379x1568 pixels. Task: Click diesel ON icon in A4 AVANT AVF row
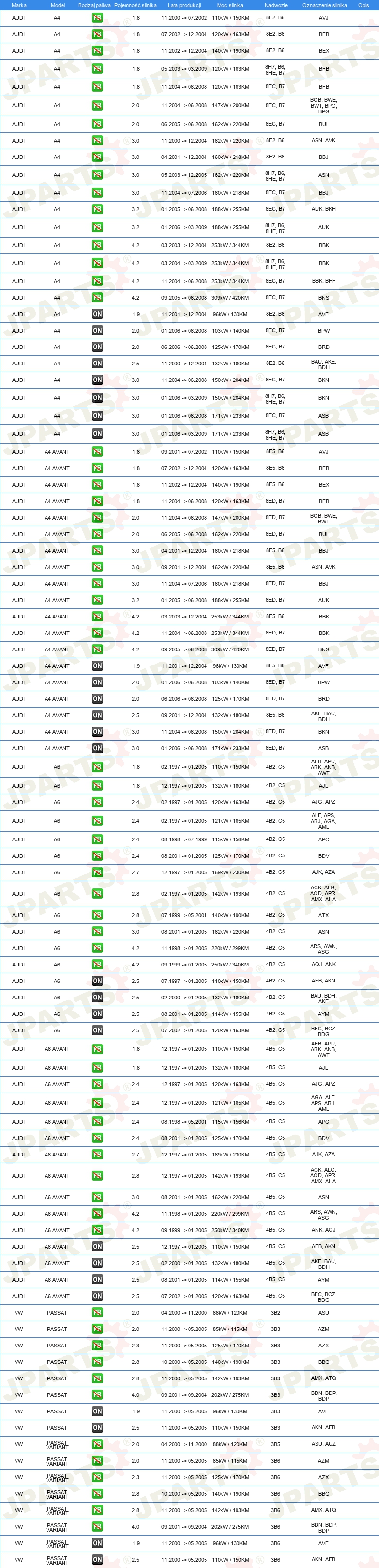(x=97, y=666)
